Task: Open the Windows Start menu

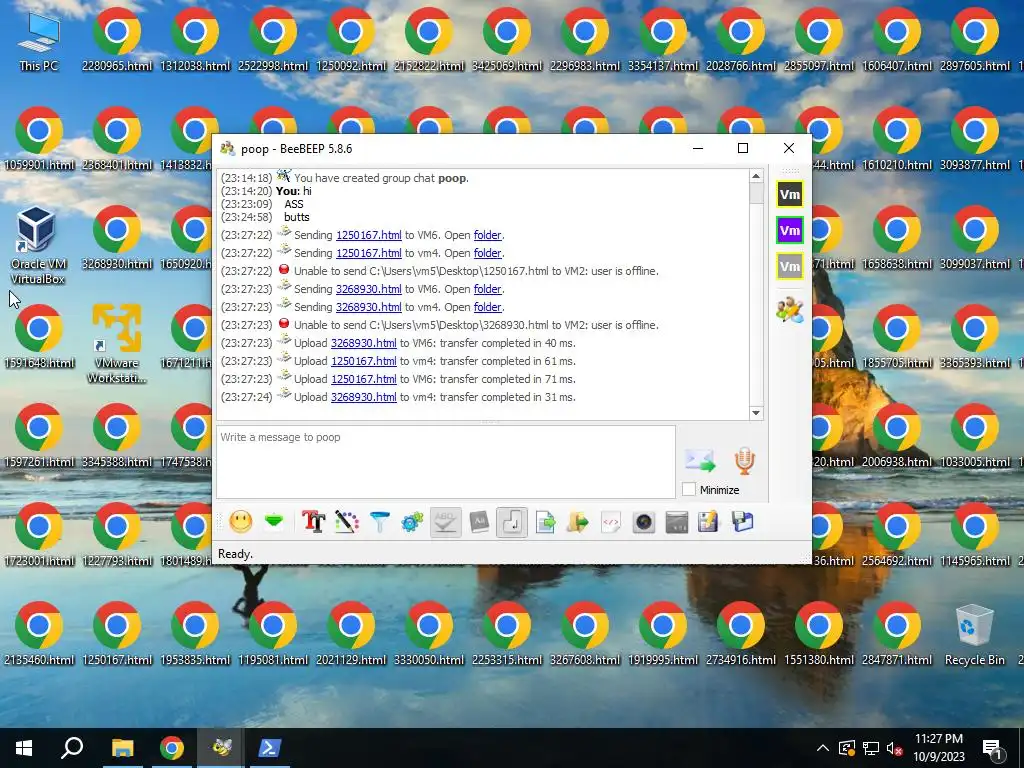Action: click(24, 748)
